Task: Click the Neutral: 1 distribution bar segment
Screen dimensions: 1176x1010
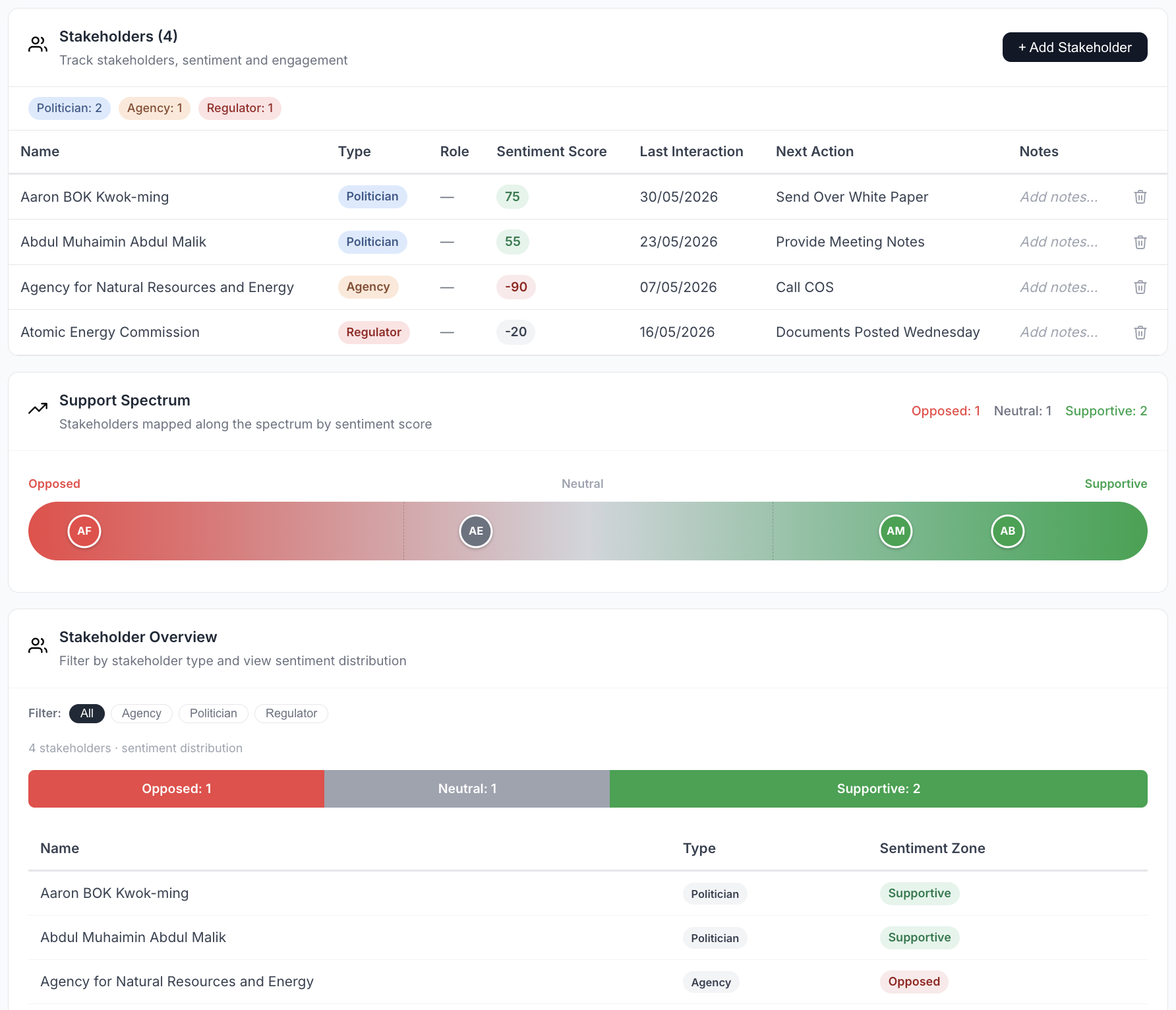Action: [467, 788]
